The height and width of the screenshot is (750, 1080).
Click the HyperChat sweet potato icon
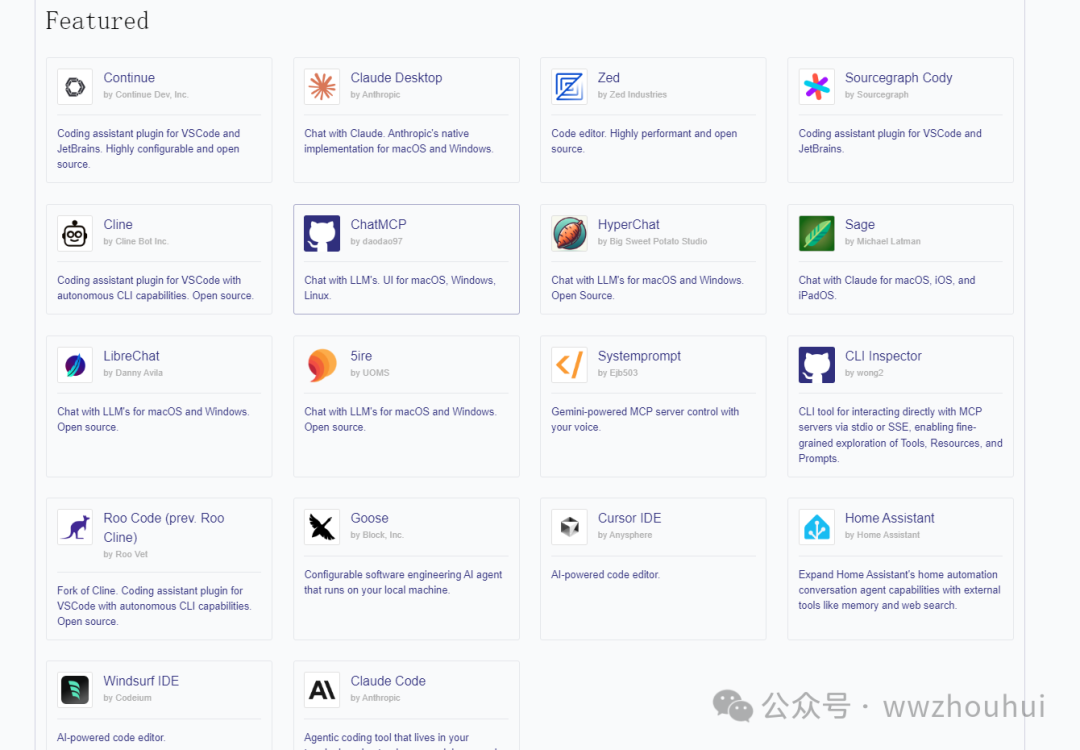569,234
